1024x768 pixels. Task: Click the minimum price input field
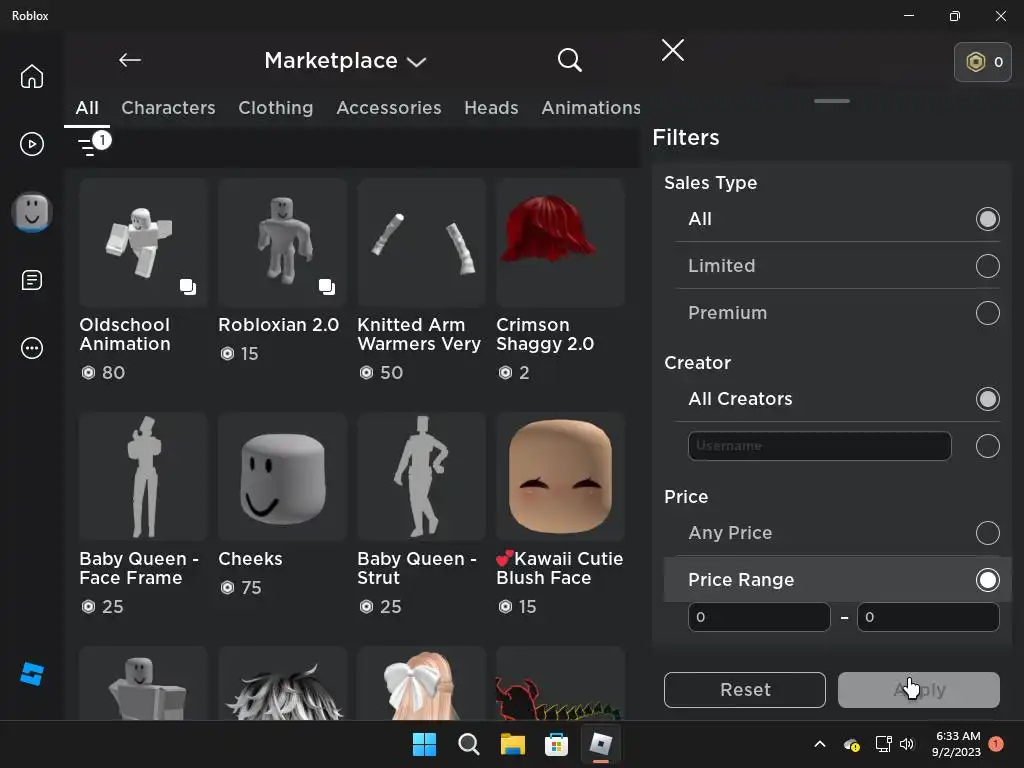759,617
